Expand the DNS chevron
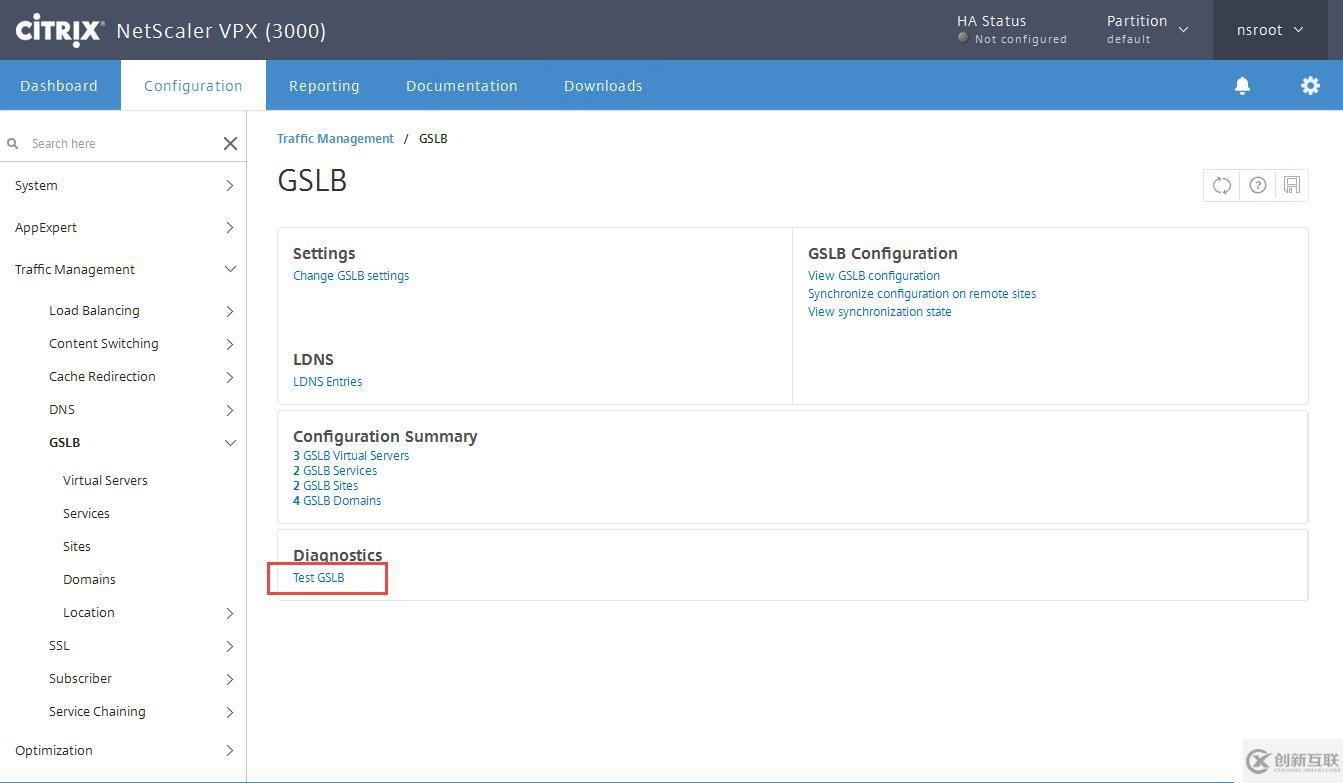Image resolution: width=1343 pixels, height=783 pixels. click(229, 410)
